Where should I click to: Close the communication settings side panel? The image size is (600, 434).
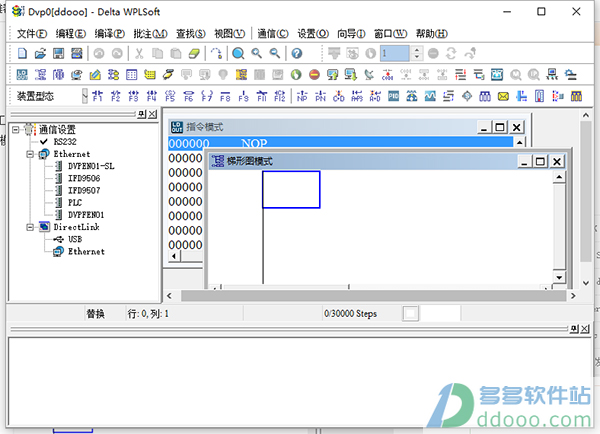[152, 114]
